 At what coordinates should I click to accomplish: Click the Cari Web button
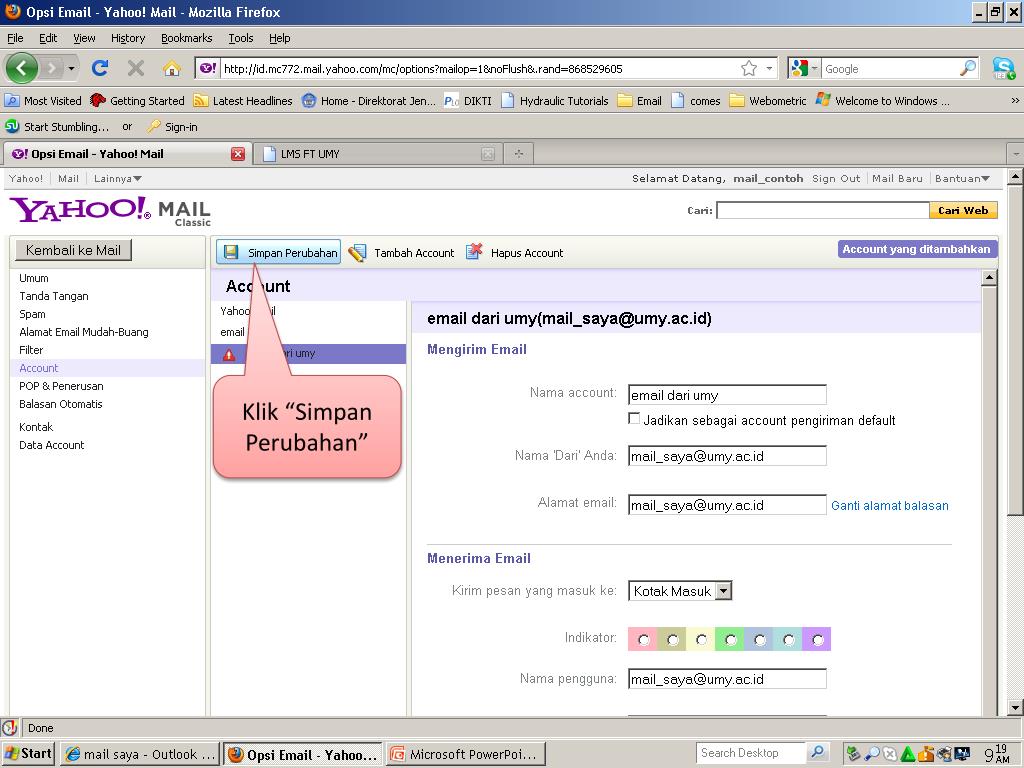(963, 210)
